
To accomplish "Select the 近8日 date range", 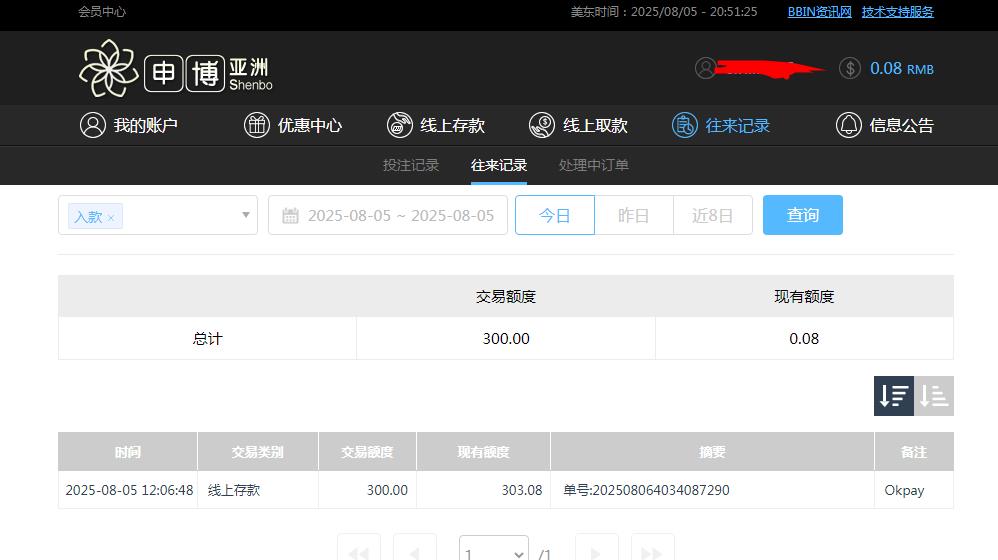I will tap(713, 215).
